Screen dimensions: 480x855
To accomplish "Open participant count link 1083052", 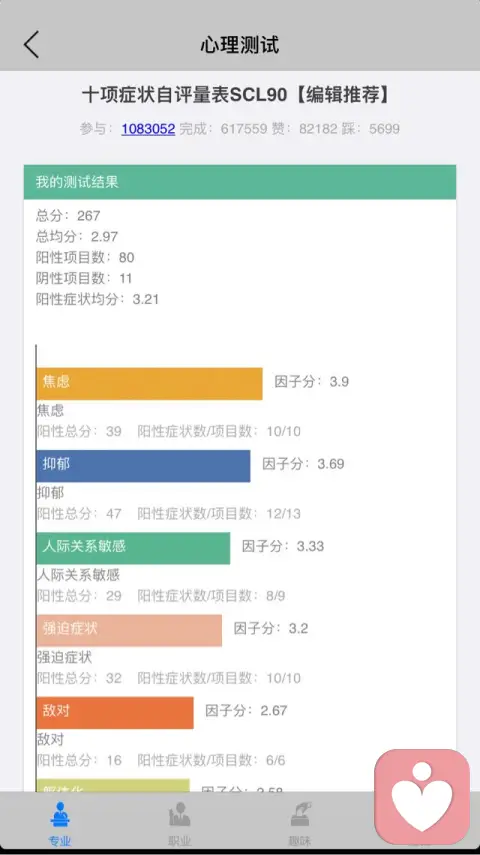I will pyautogui.click(x=148, y=129).
